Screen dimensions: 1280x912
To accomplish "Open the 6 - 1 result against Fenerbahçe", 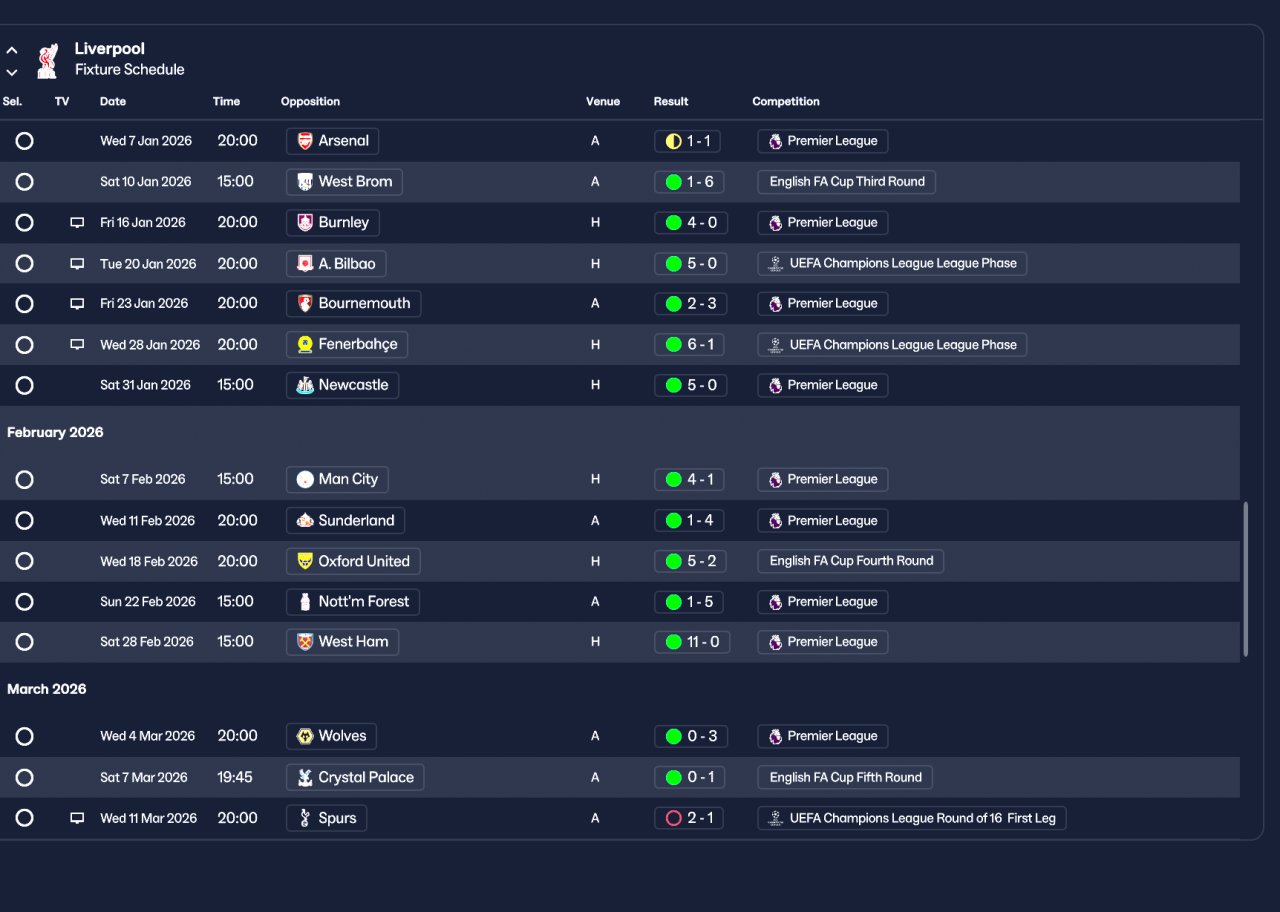I will coord(689,345).
